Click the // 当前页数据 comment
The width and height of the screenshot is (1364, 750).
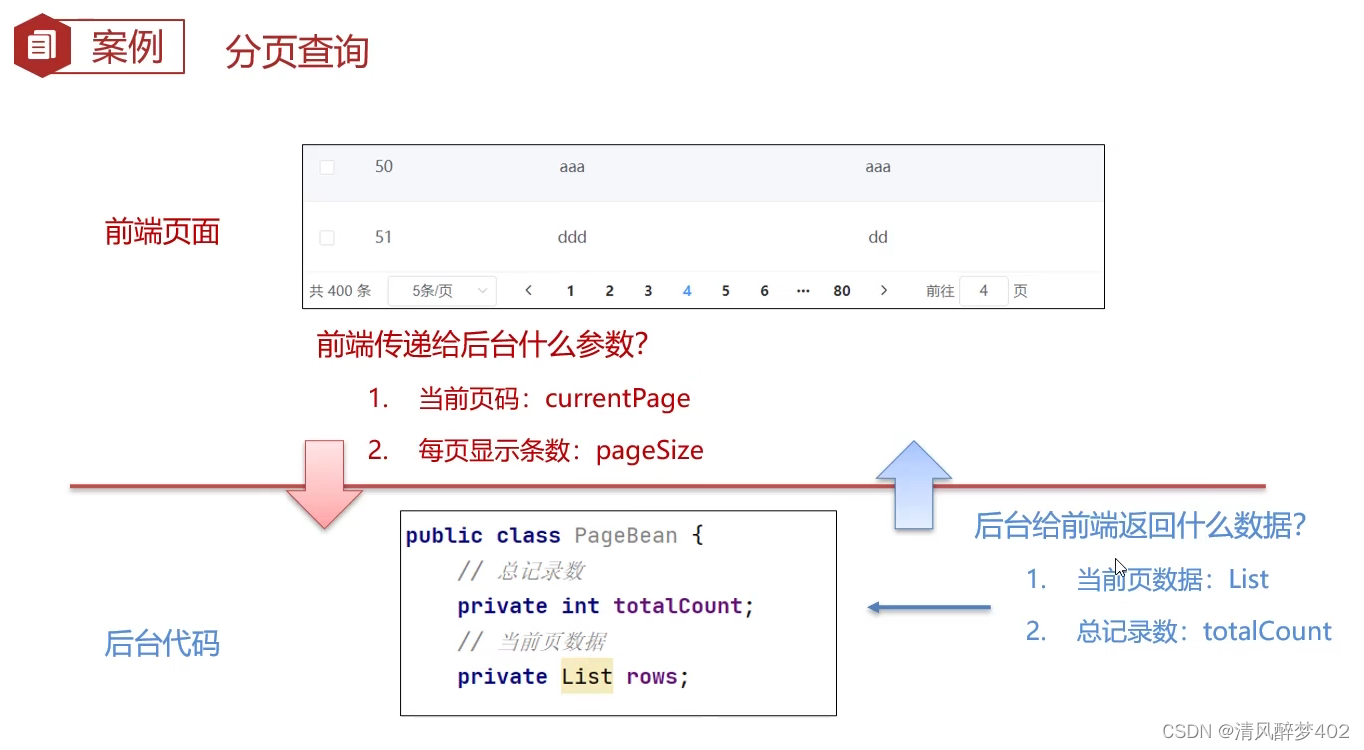[x=531, y=642]
